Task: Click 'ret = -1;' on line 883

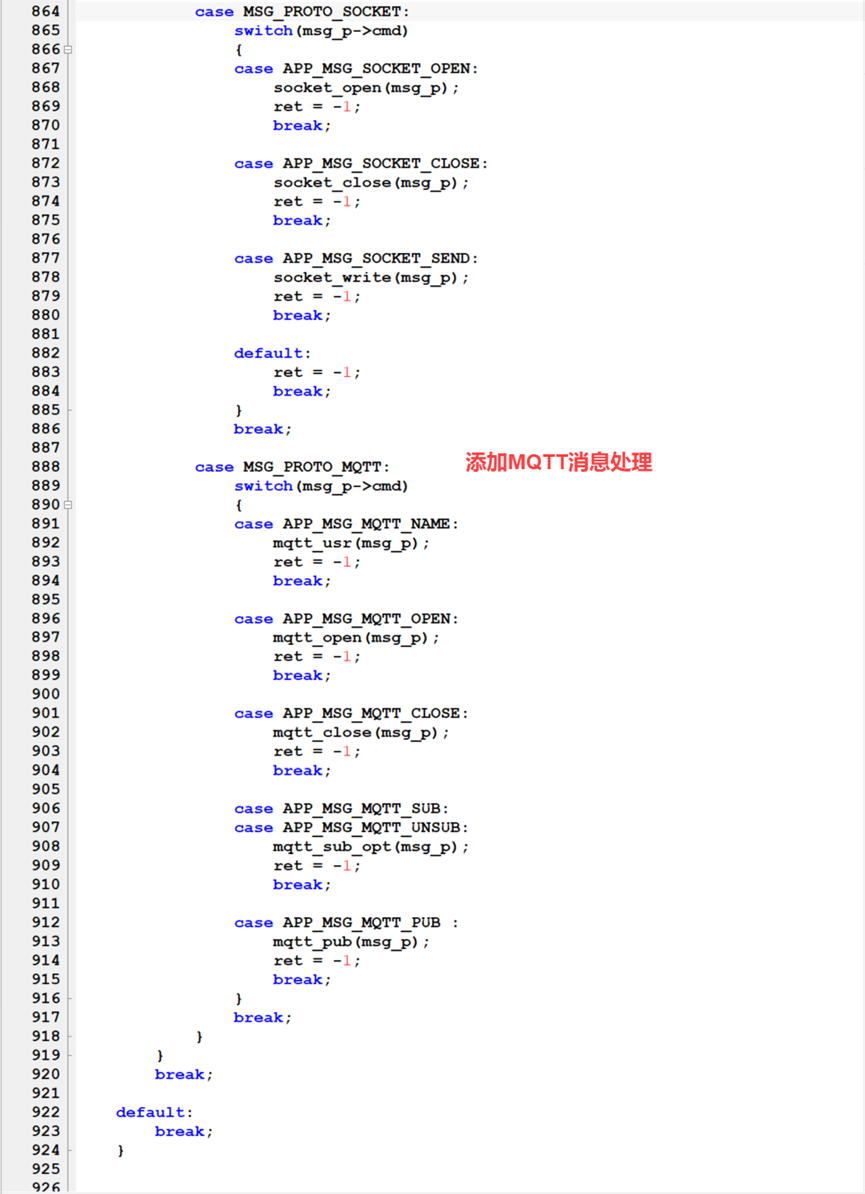Action: click(317, 372)
